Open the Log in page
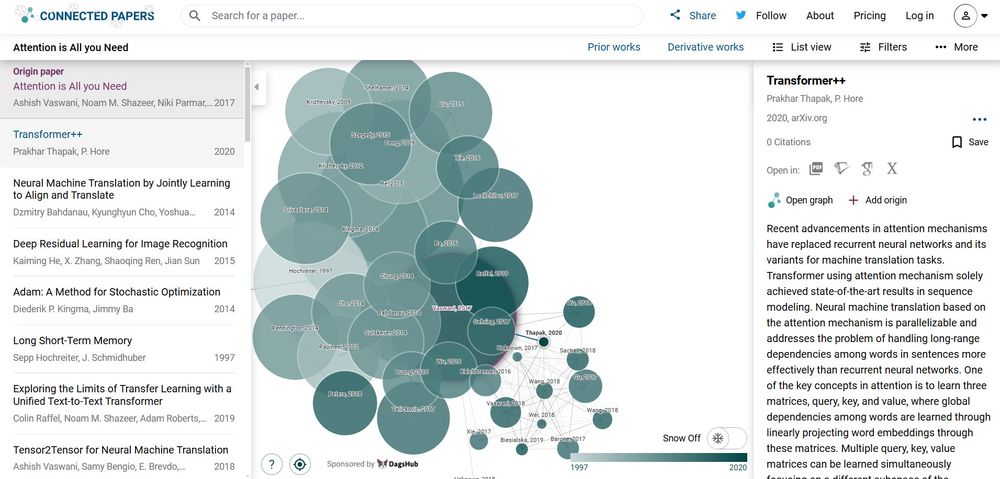The height and width of the screenshot is (479, 1000). coord(919,15)
